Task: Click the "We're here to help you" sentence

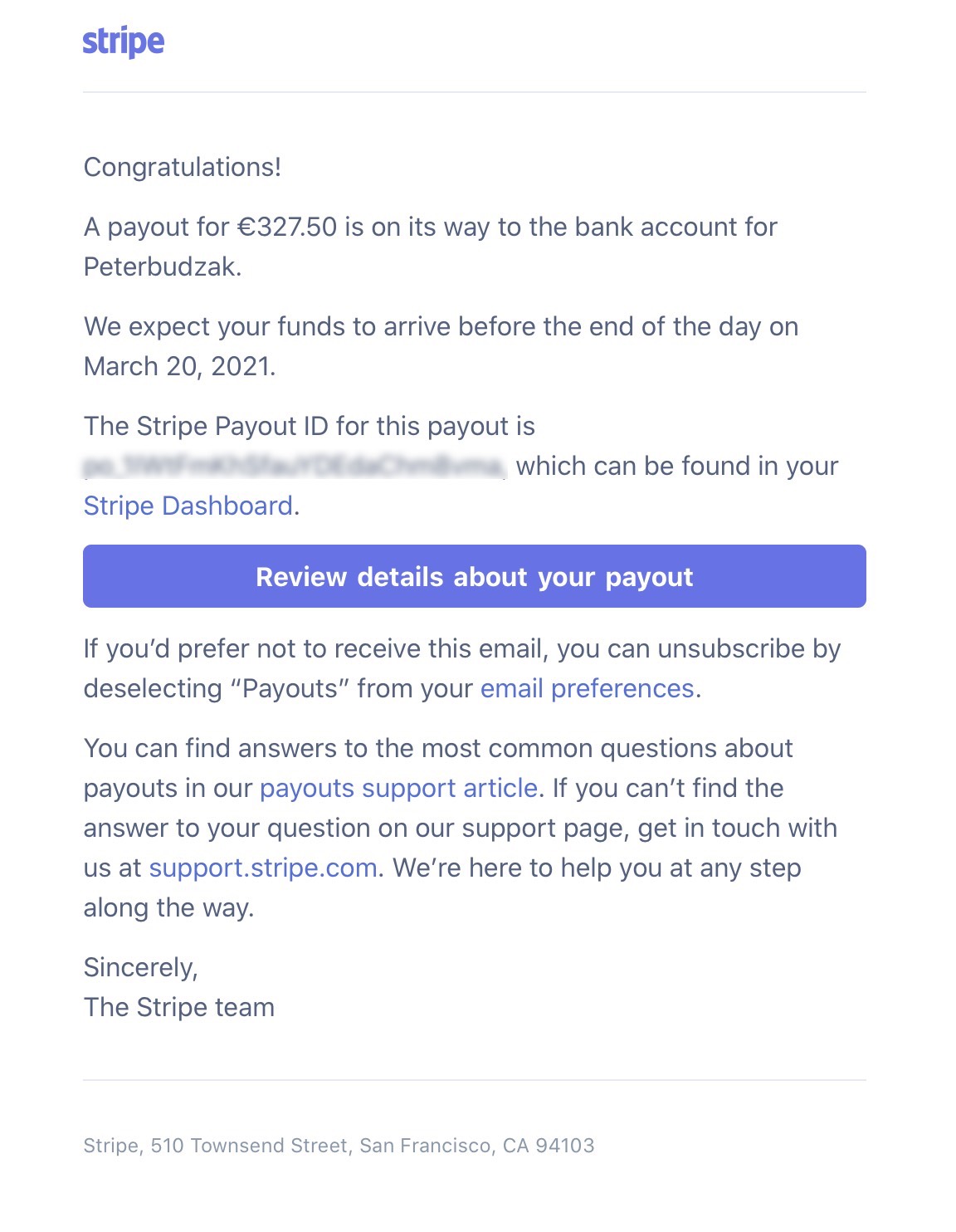Action: pos(597,868)
